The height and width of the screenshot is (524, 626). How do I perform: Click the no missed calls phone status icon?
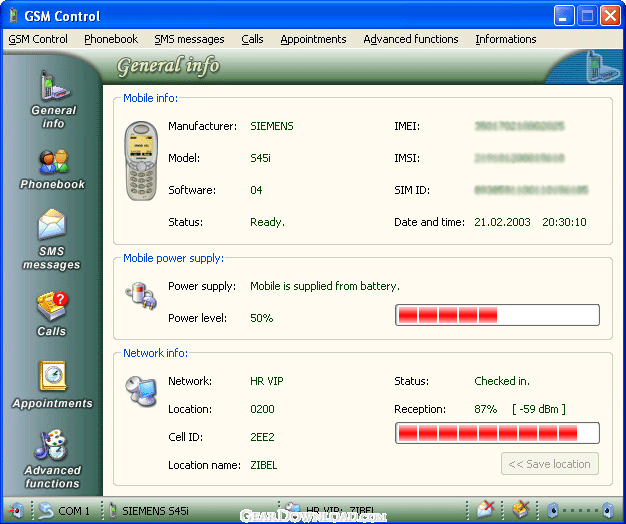tap(520, 509)
